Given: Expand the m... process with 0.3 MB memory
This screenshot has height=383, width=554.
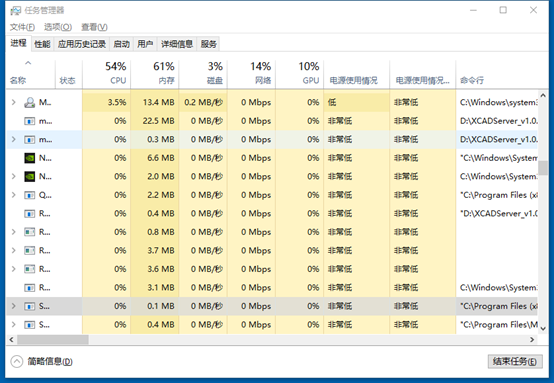Looking at the screenshot, I should coord(13,140).
